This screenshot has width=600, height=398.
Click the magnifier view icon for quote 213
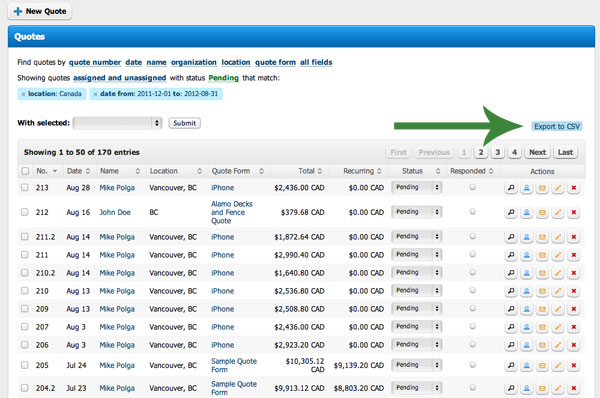tap(511, 188)
